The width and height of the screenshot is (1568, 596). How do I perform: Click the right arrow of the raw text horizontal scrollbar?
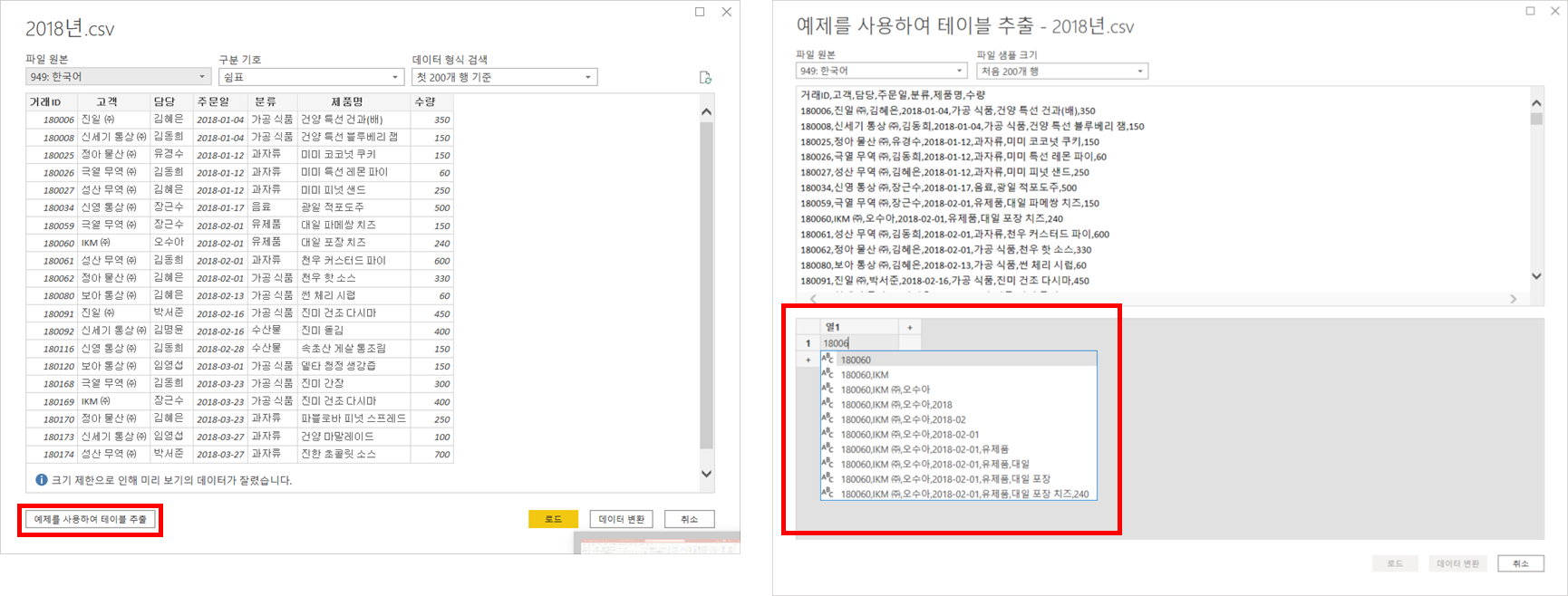click(x=1513, y=299)
